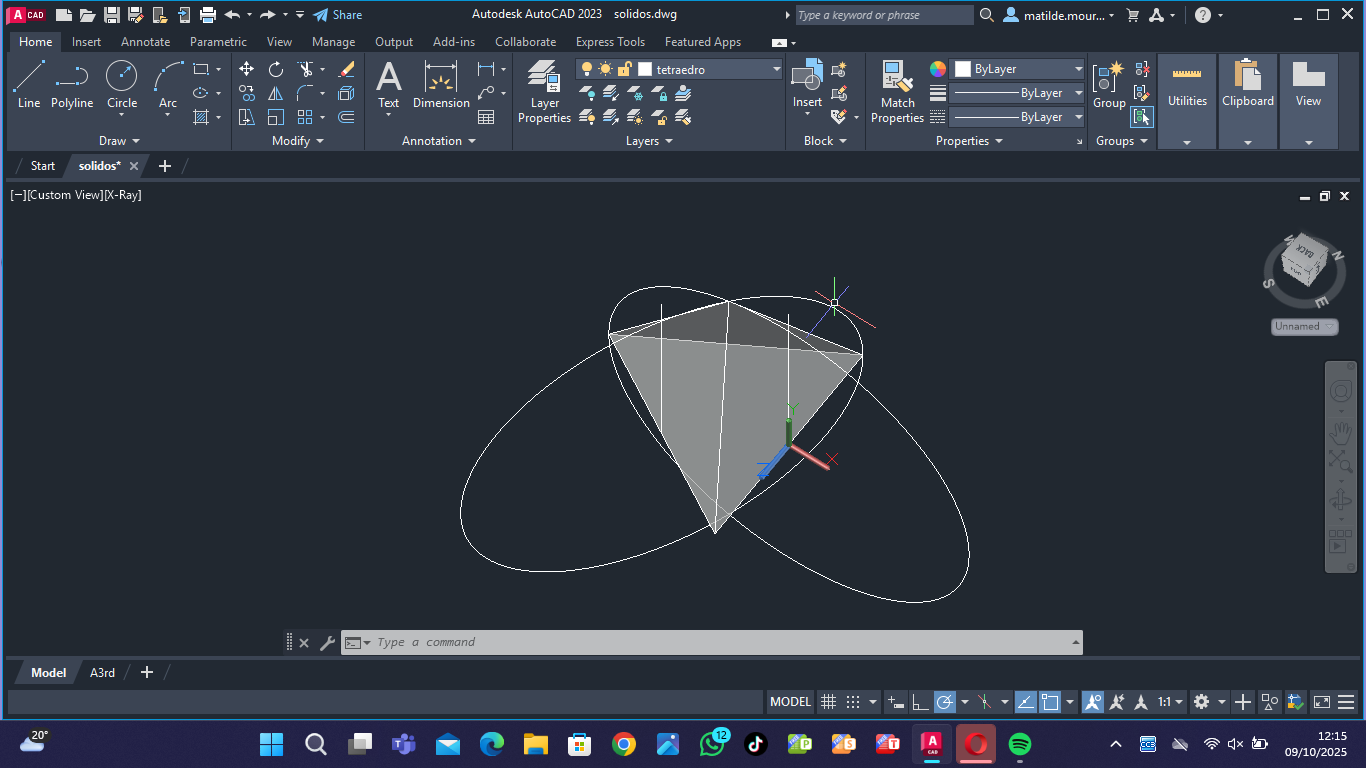Toggle Ortho mode in status bar
Screen dimensions: 1366x768
920,702
